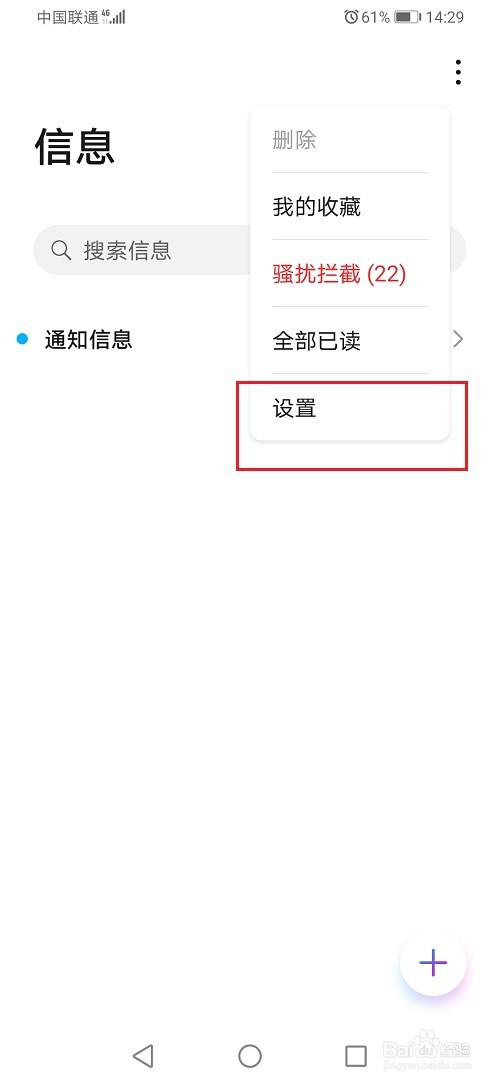500x1083 pixels.
Task: Select 设置 from the popup menu
Action: (x=349, y=408)
